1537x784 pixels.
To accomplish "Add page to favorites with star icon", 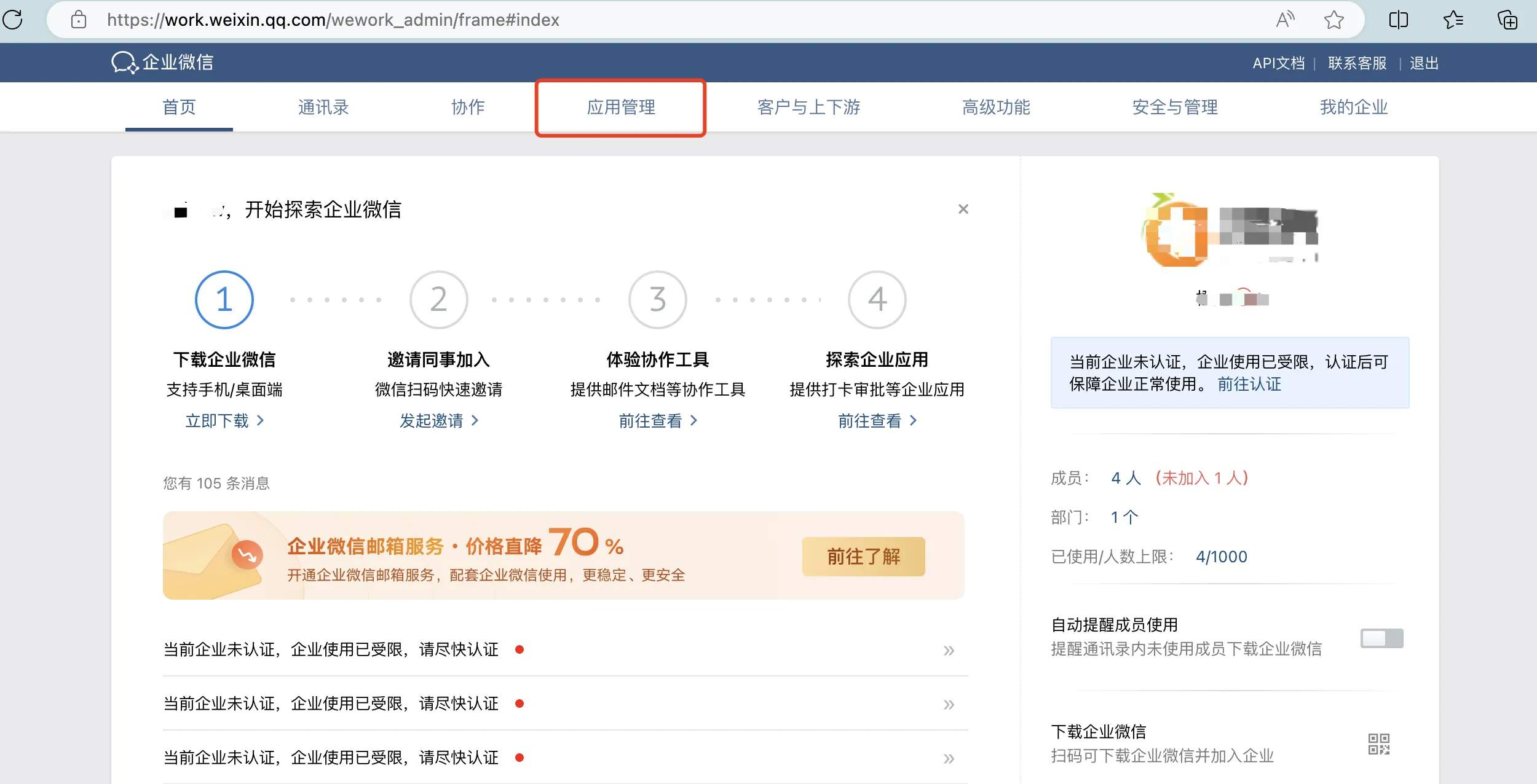I will tap(1334, 20).
